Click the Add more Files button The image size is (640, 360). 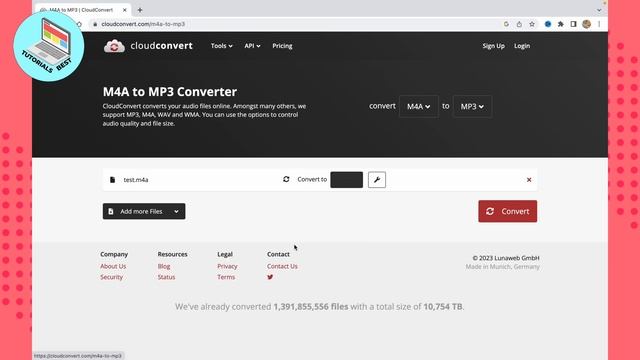pos(144,211)
